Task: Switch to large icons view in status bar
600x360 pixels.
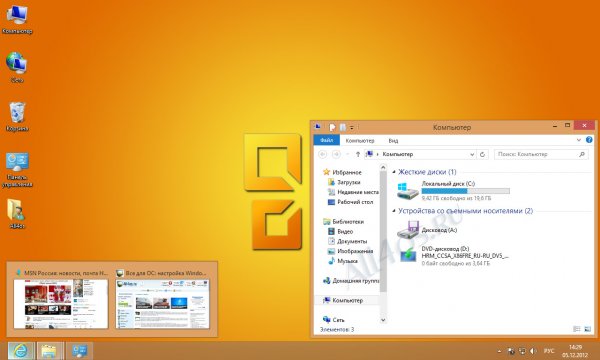Action: click(587, 329)
